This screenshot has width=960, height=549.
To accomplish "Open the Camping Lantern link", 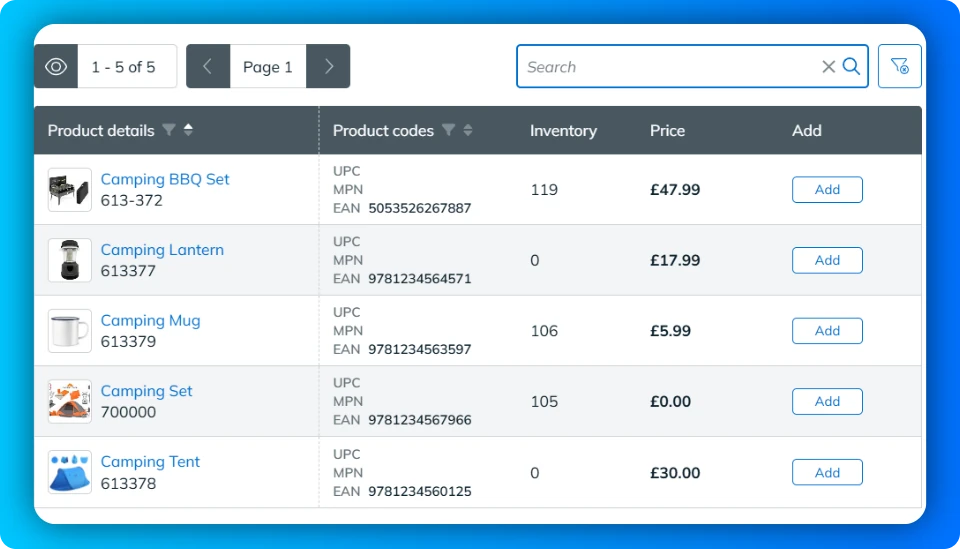I will point(162,250).
